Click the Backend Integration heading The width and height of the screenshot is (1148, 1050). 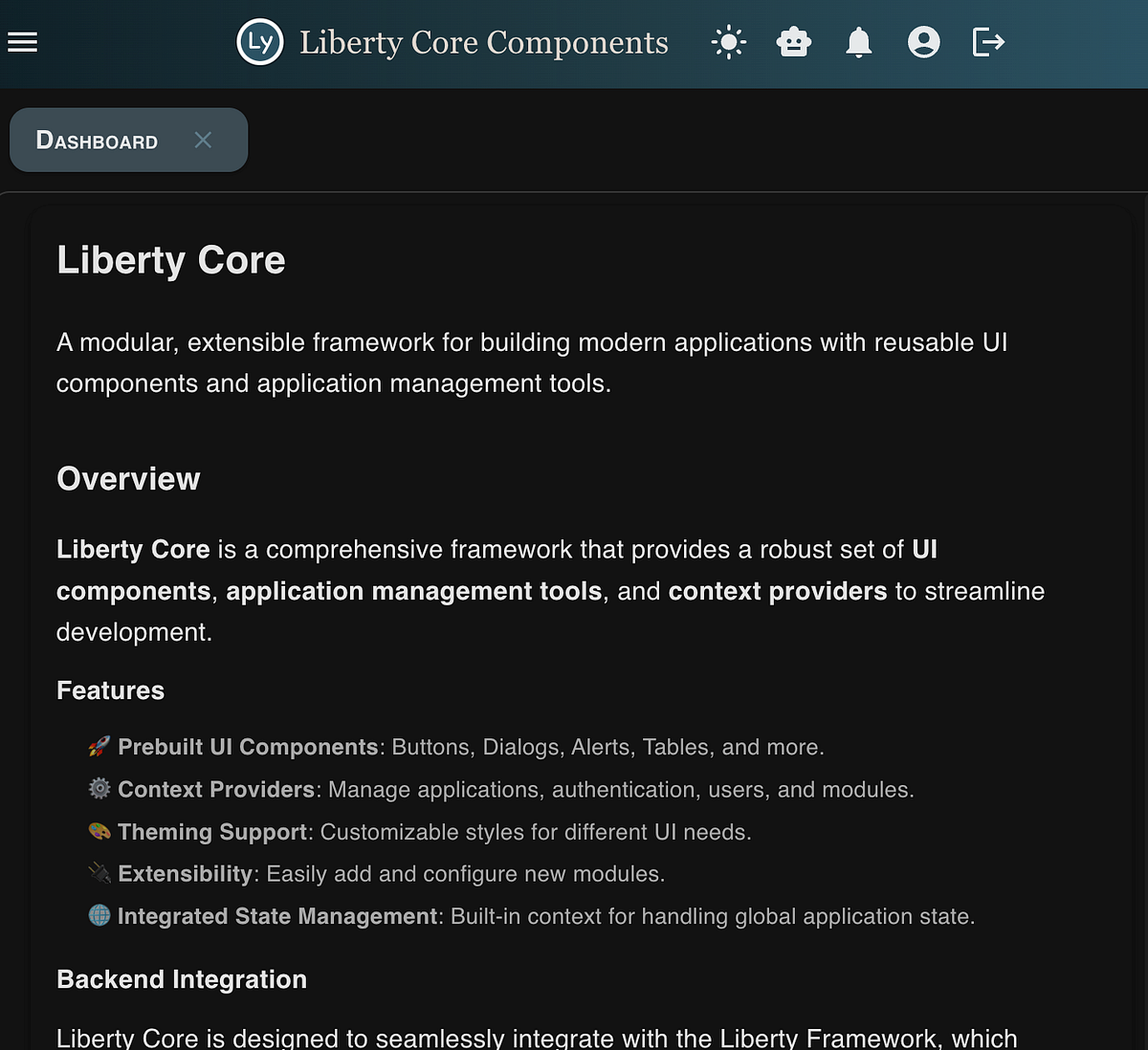(x=182, y=979)
